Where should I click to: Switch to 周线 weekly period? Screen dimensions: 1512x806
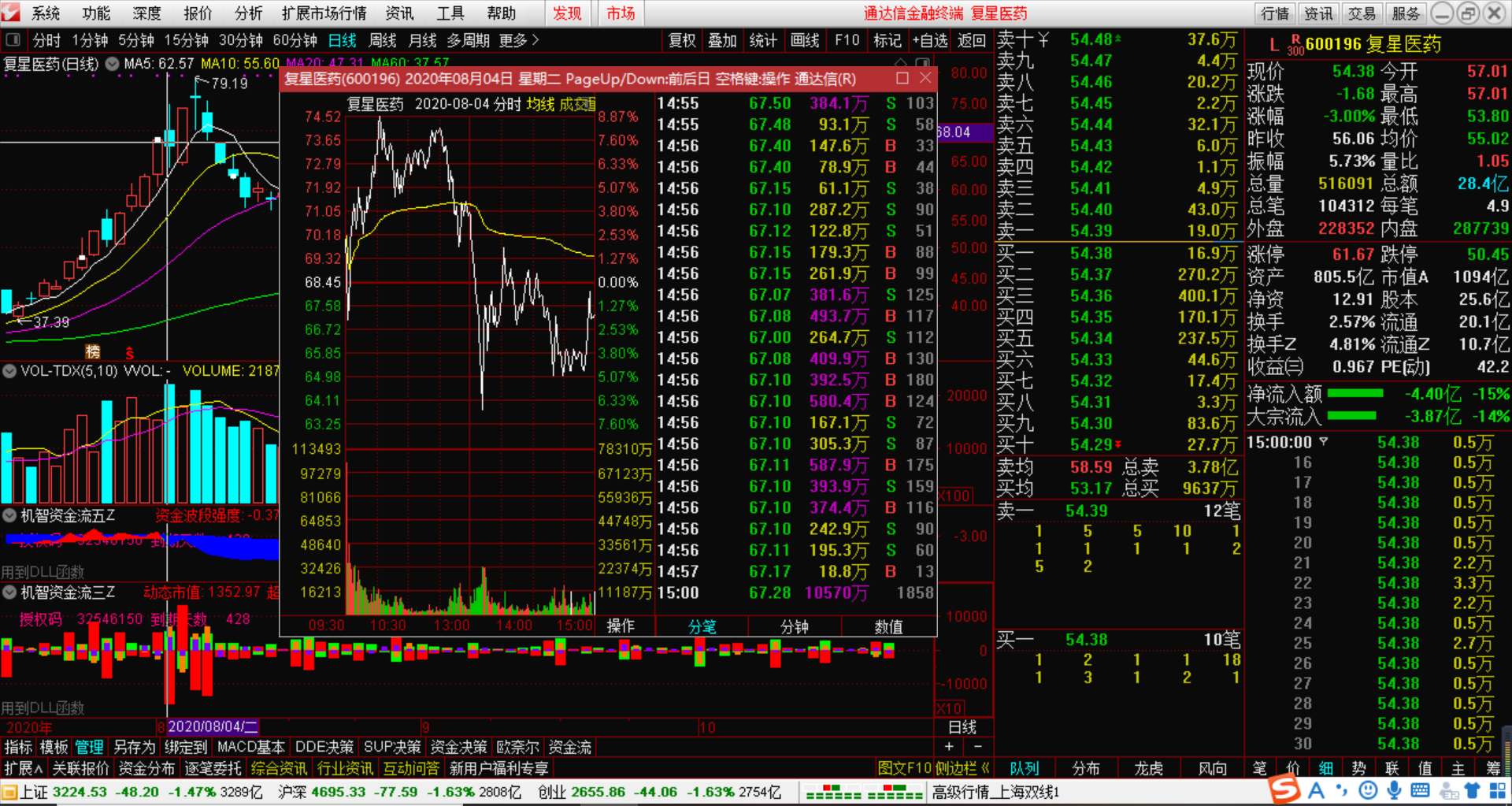[x=383, y=39]
